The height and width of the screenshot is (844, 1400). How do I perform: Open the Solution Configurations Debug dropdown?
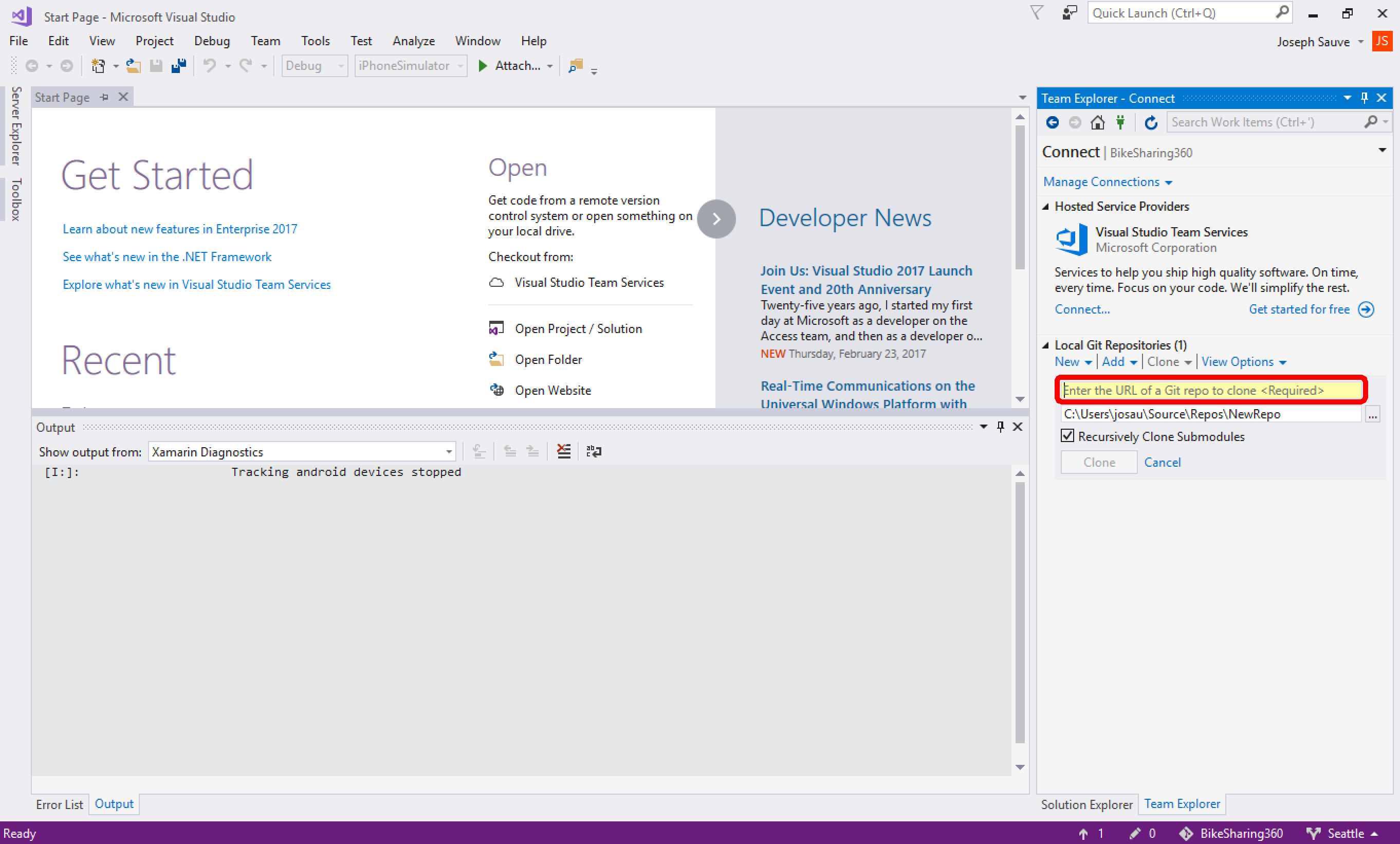[315, 66]
